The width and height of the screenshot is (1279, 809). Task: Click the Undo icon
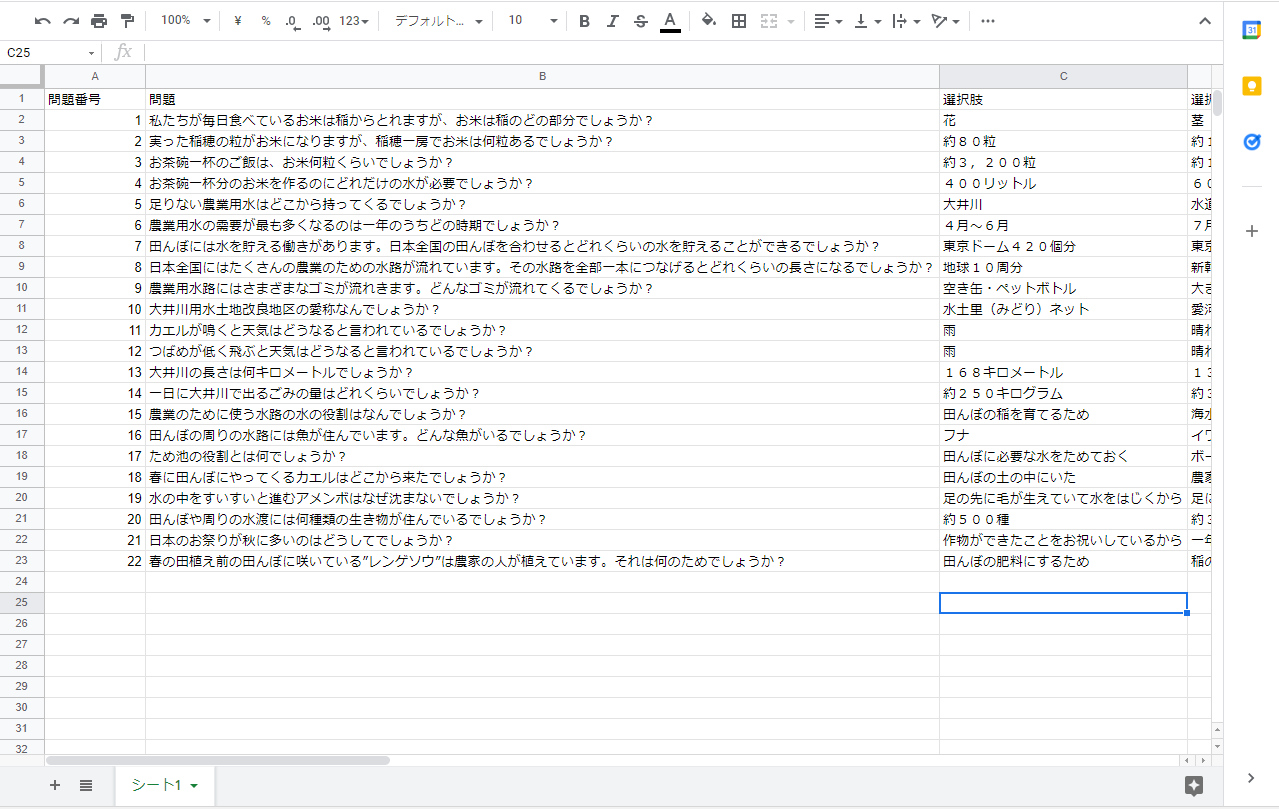[41, 20]
